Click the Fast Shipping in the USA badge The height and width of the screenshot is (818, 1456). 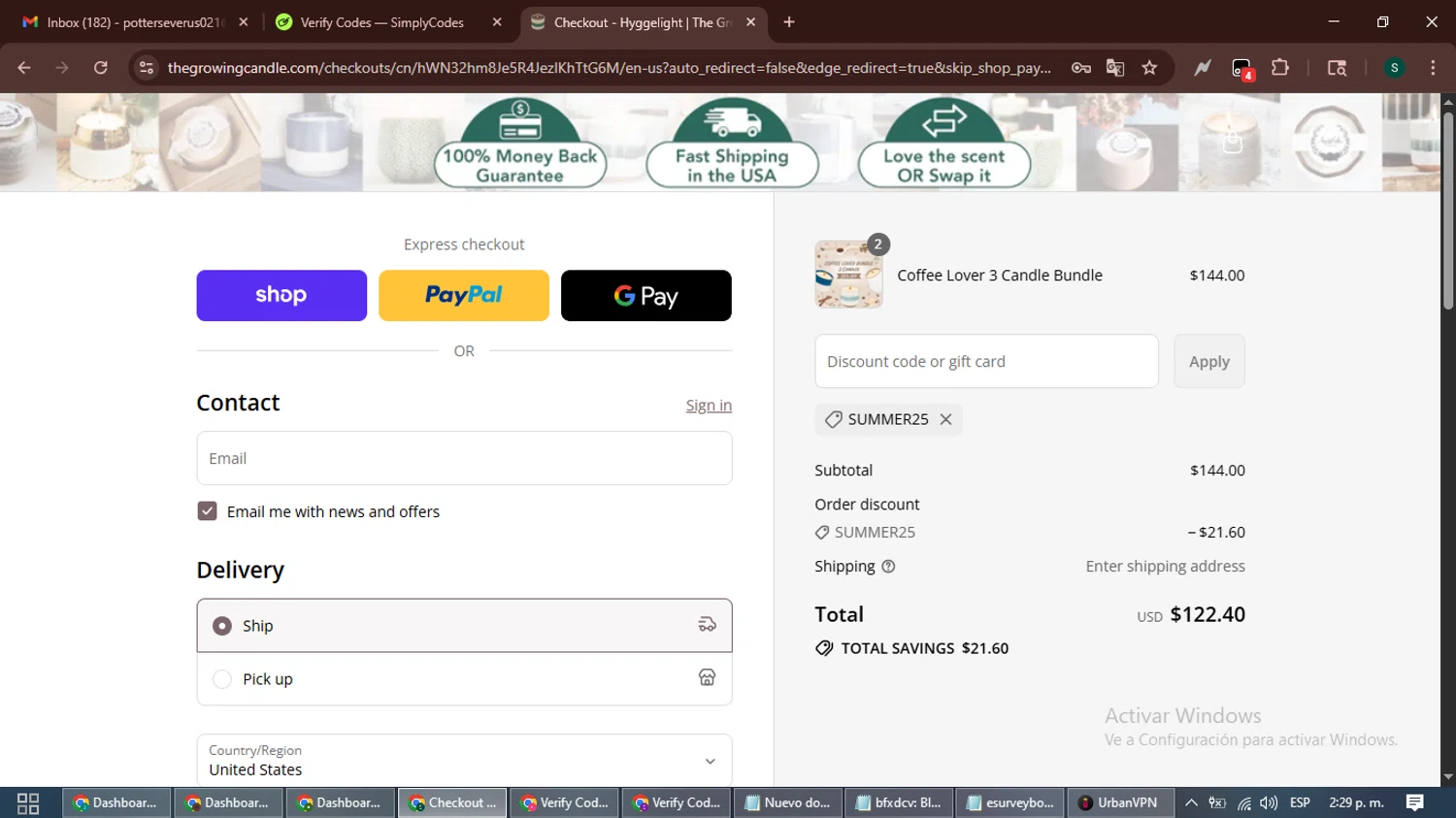point(732,144)
